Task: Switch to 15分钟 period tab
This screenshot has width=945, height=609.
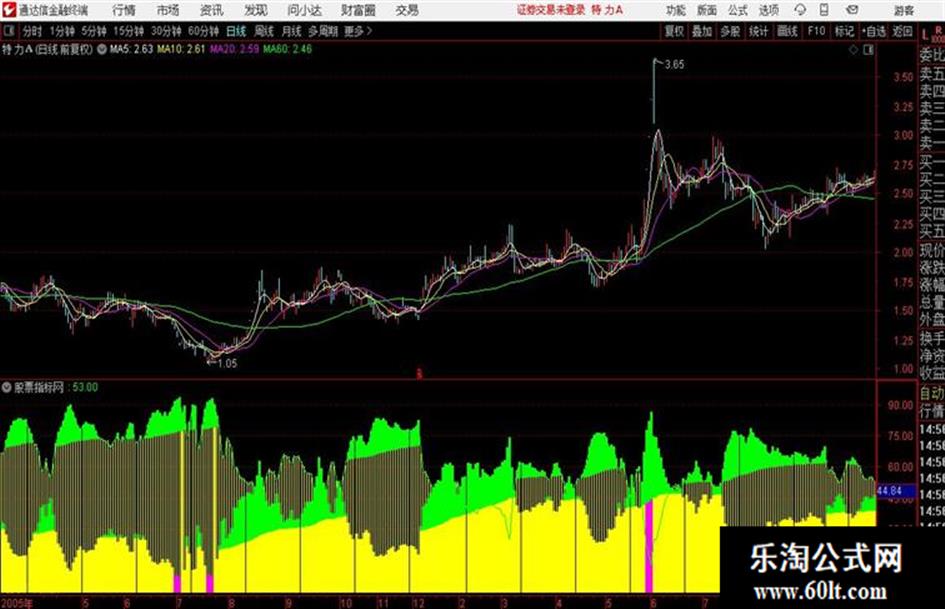Action: [129, 31]
